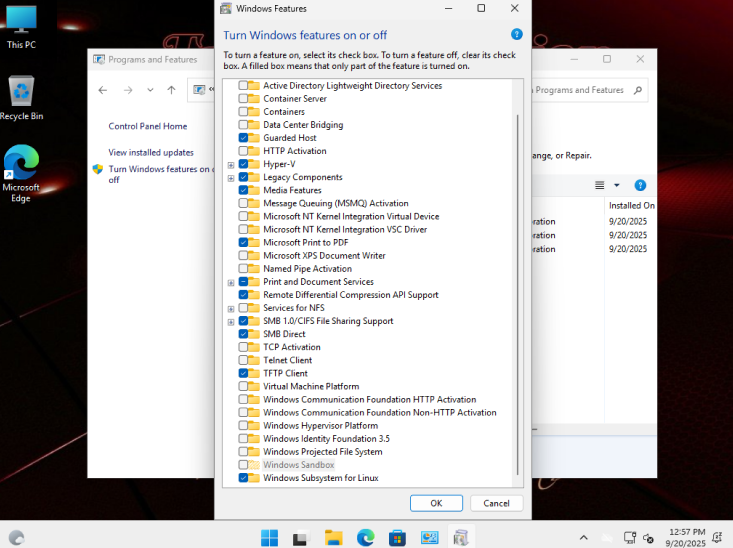
Task: Open help in Programs and Features window
Action: [640, 185]
